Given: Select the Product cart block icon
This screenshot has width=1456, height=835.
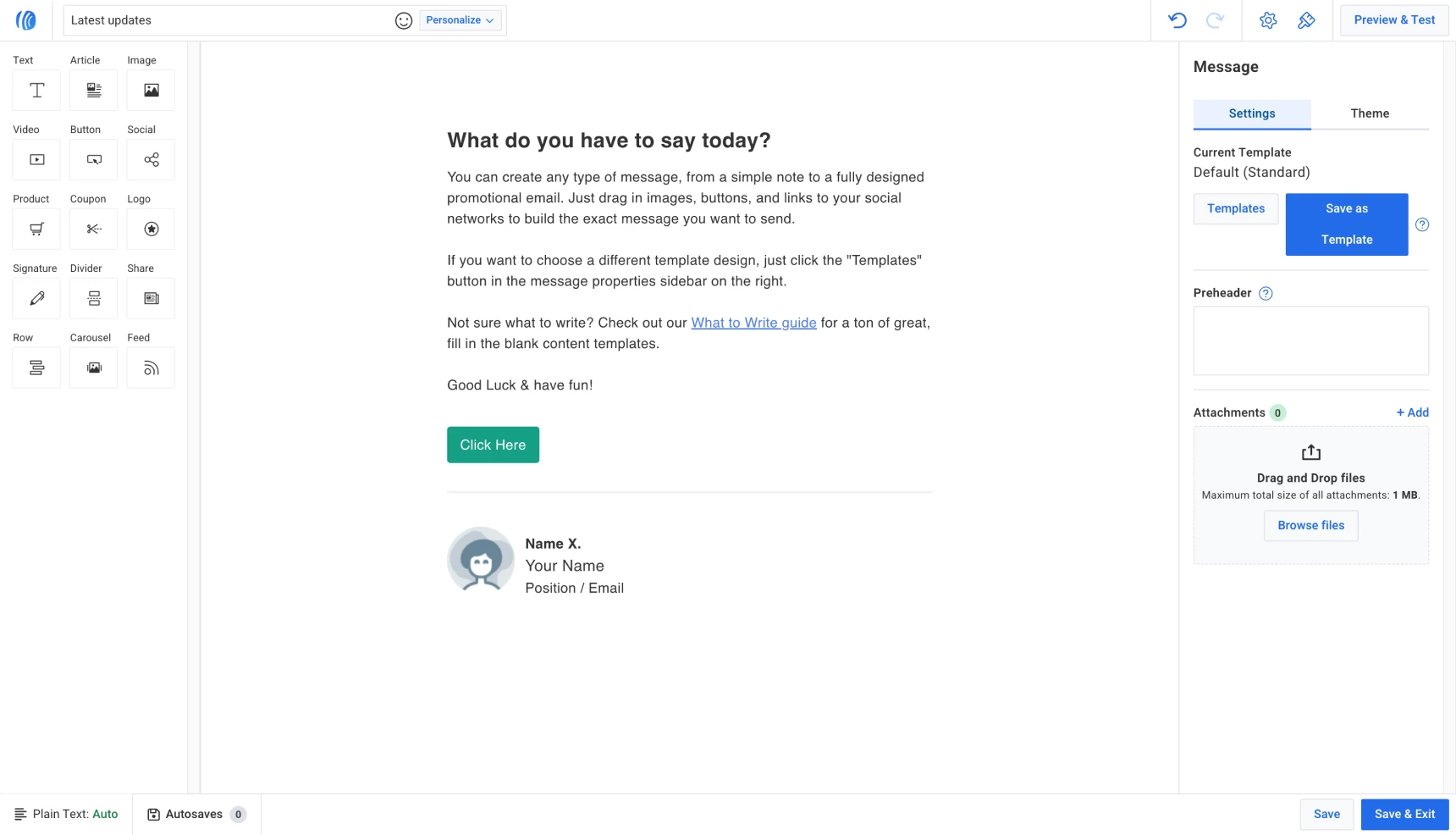Looking at the screenshot, I should pyautogui.click(x=36, y=229).
